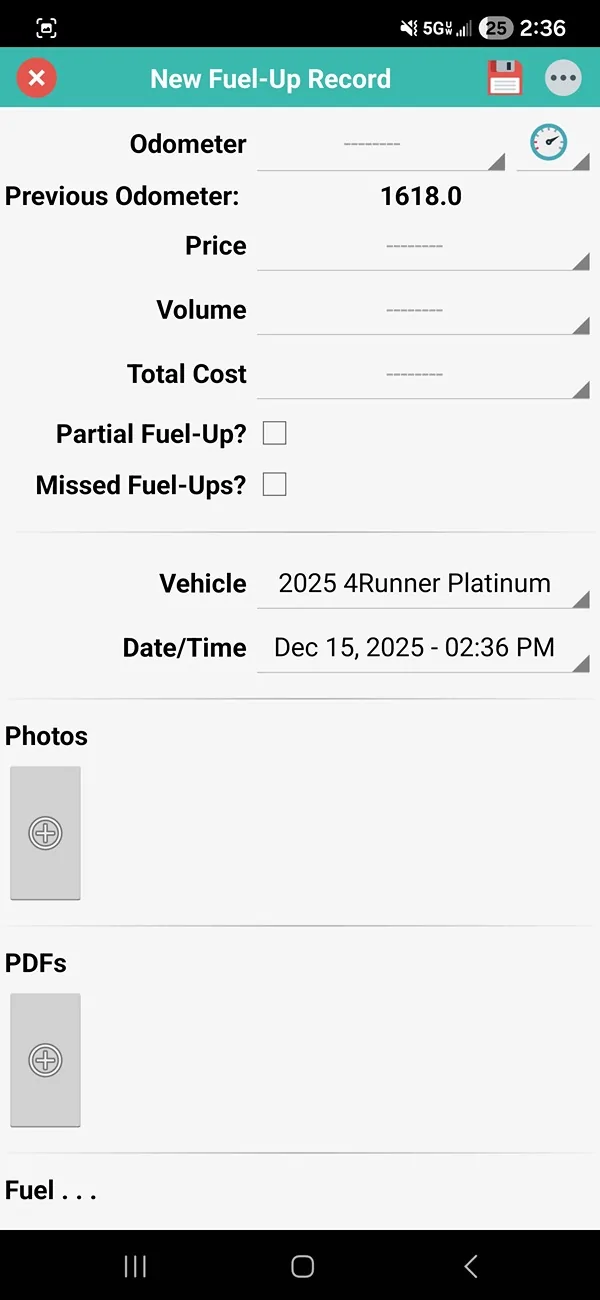
Task: Dismiss the record with the X icon
Action: [36, 77]
